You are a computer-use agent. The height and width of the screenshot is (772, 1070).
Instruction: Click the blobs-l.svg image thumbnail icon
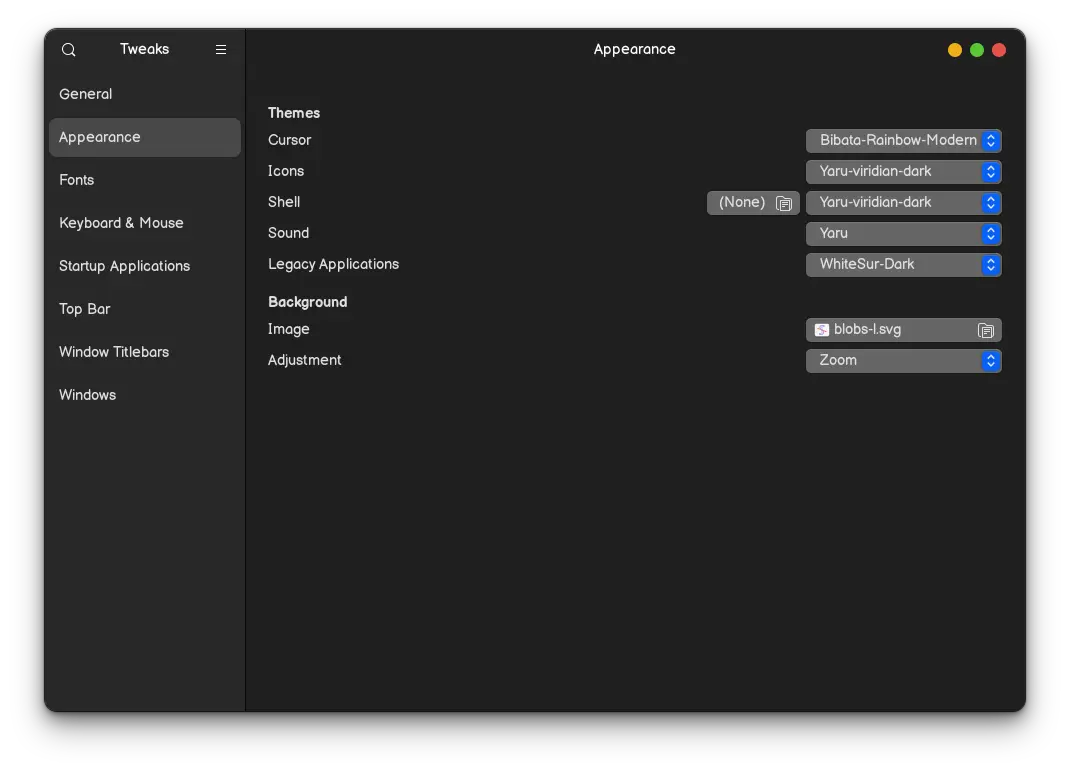822,330
